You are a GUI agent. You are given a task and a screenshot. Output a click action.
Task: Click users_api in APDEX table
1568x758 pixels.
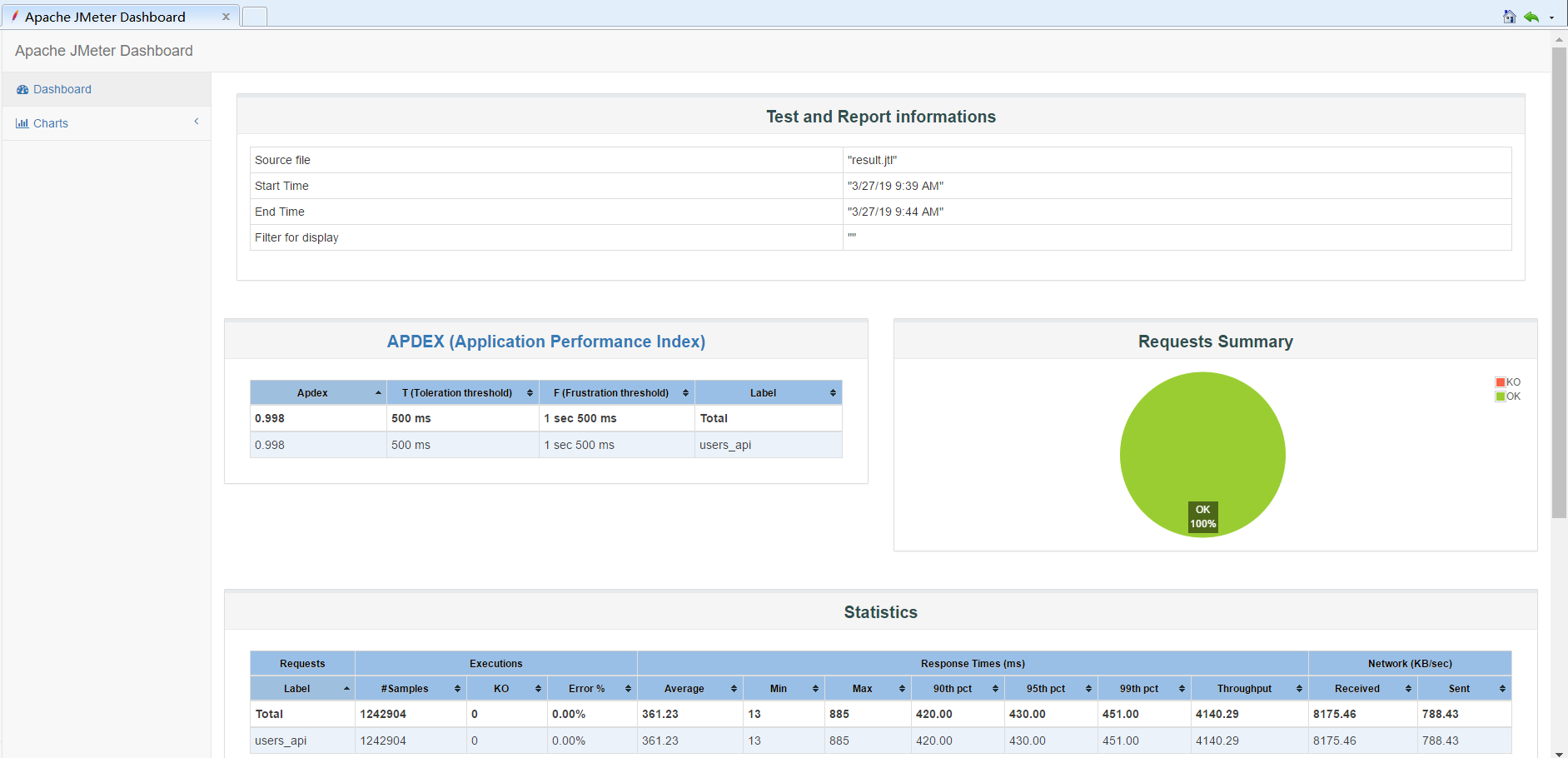coord(725,445)
